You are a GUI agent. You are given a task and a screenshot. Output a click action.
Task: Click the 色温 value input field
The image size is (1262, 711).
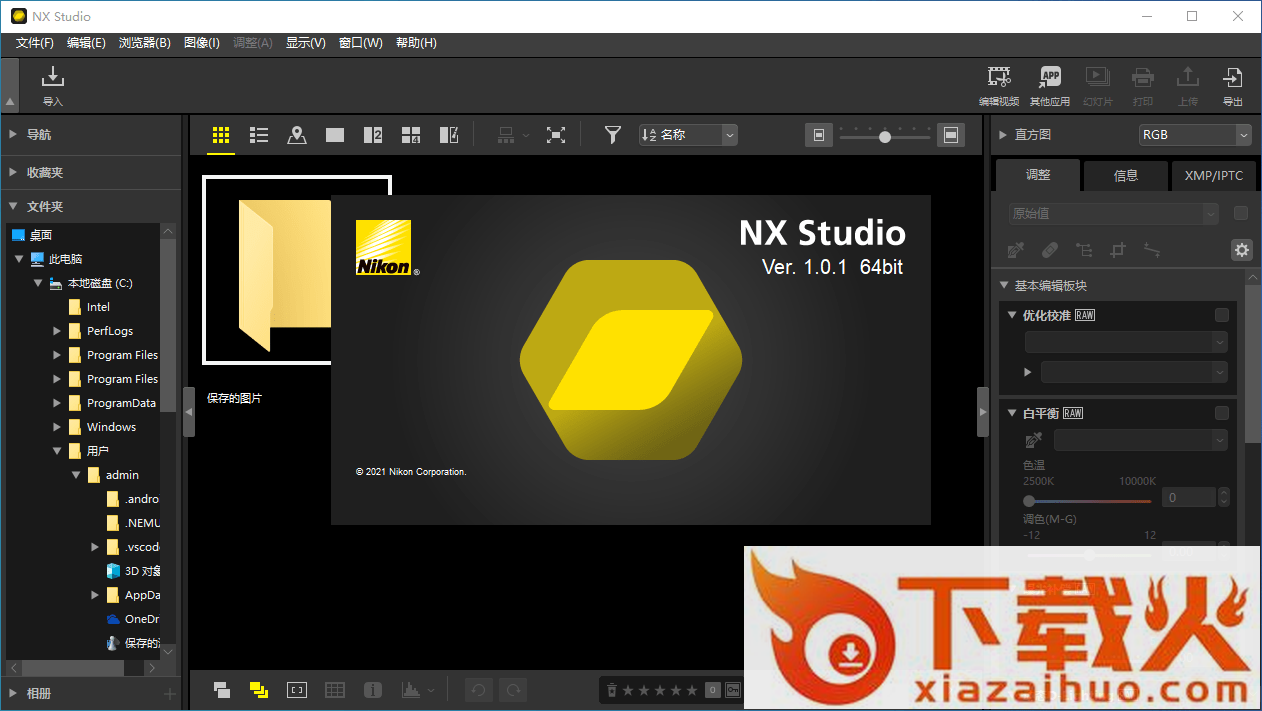(1188, 497)
